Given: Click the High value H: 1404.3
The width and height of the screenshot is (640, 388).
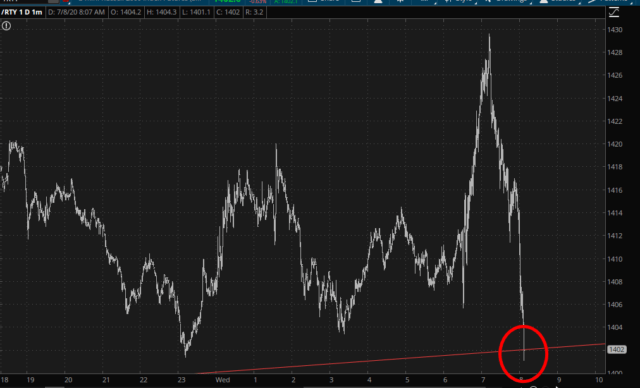Looking at the screenshot, I should tap(161, 12).
